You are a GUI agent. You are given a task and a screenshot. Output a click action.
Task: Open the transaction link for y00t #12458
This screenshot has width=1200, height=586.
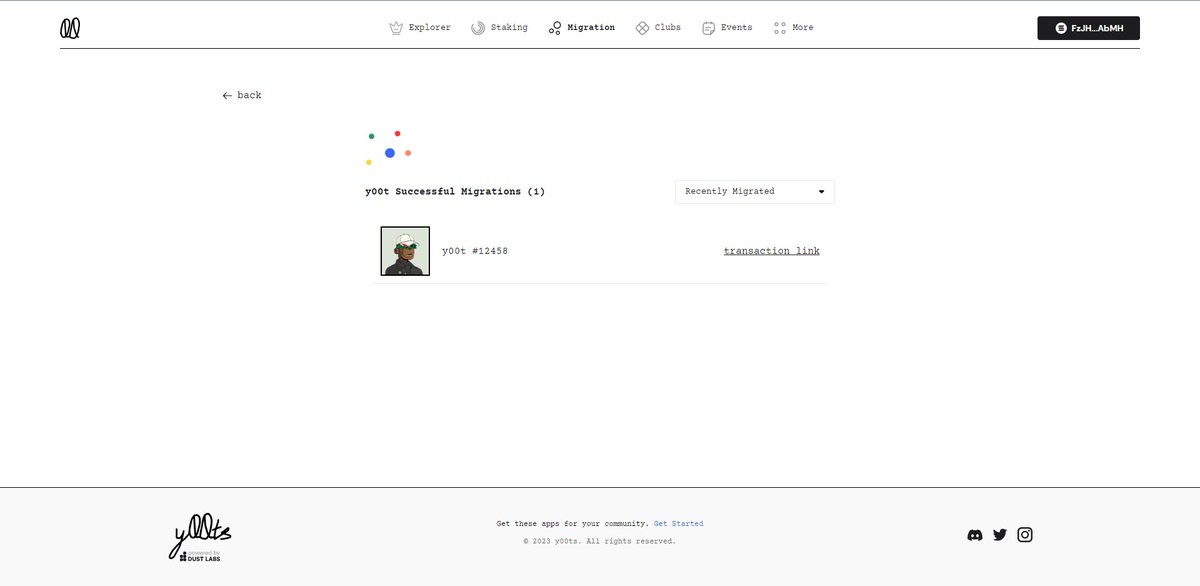pos(772,251)
